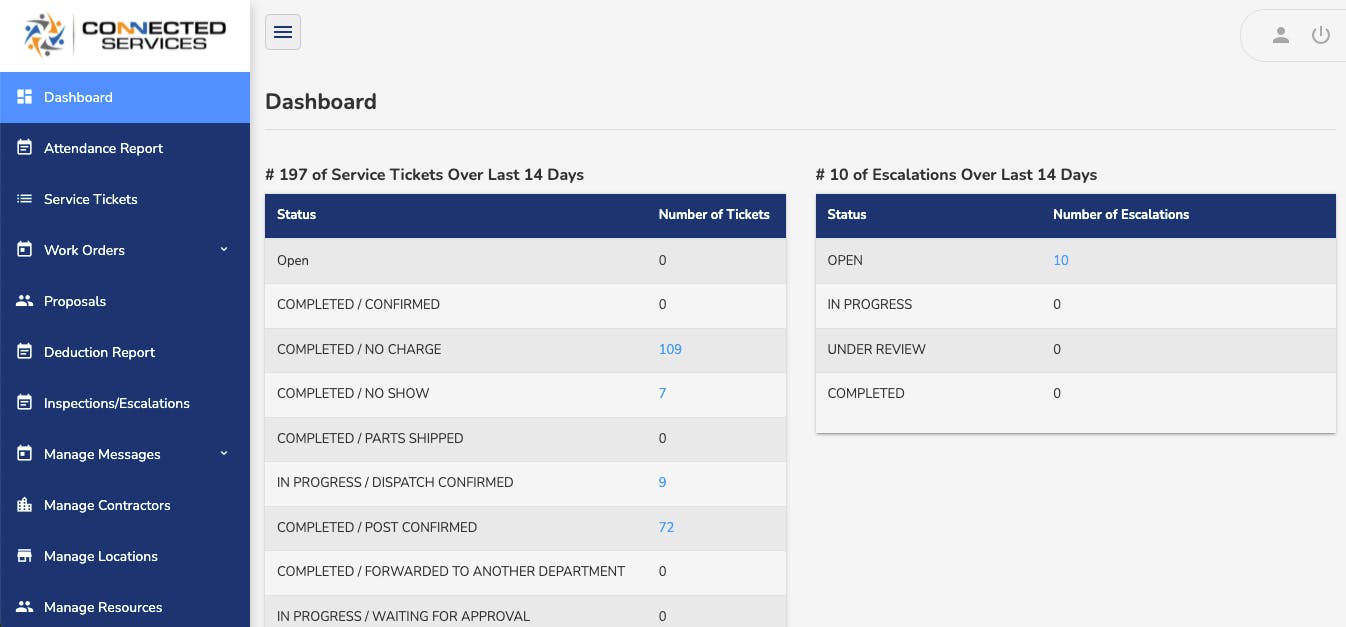This screenshot has height=627, width=1346.
Task: Select the COMPLETED / NO CHARGE row label
Action: click(x=359, y=349)
